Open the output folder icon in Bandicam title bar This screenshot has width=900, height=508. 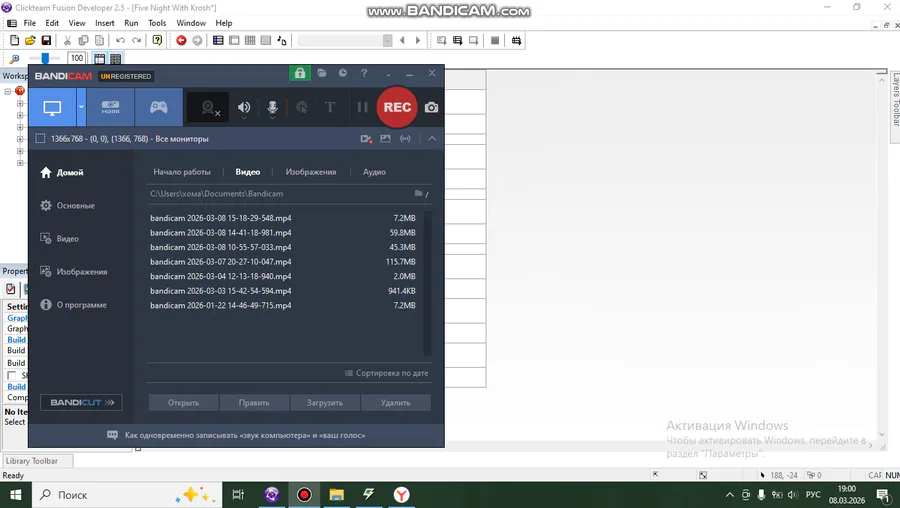[321, 73]
